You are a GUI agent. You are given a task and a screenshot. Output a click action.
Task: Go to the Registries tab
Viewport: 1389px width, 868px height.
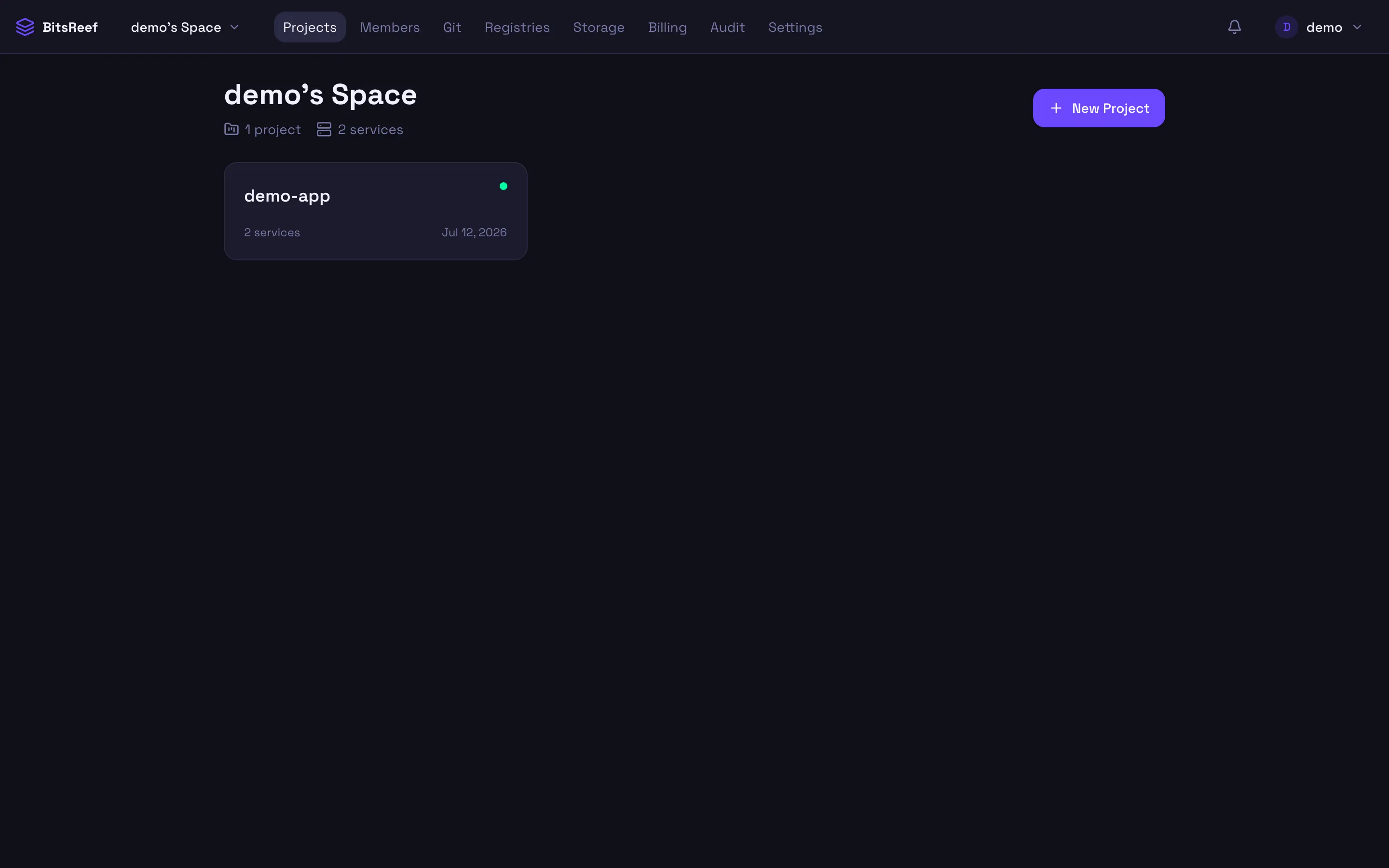[x=517, y=27]
